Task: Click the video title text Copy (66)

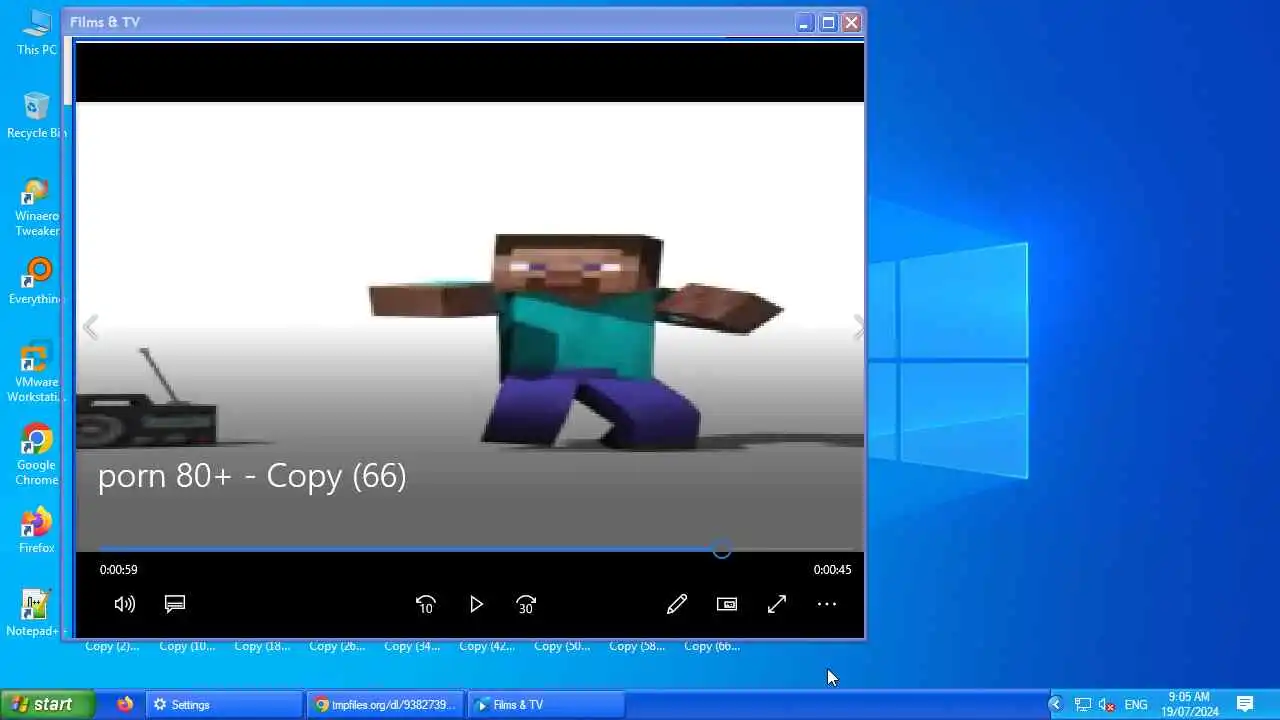Action: pyautogui.click(x=252, y=476)
